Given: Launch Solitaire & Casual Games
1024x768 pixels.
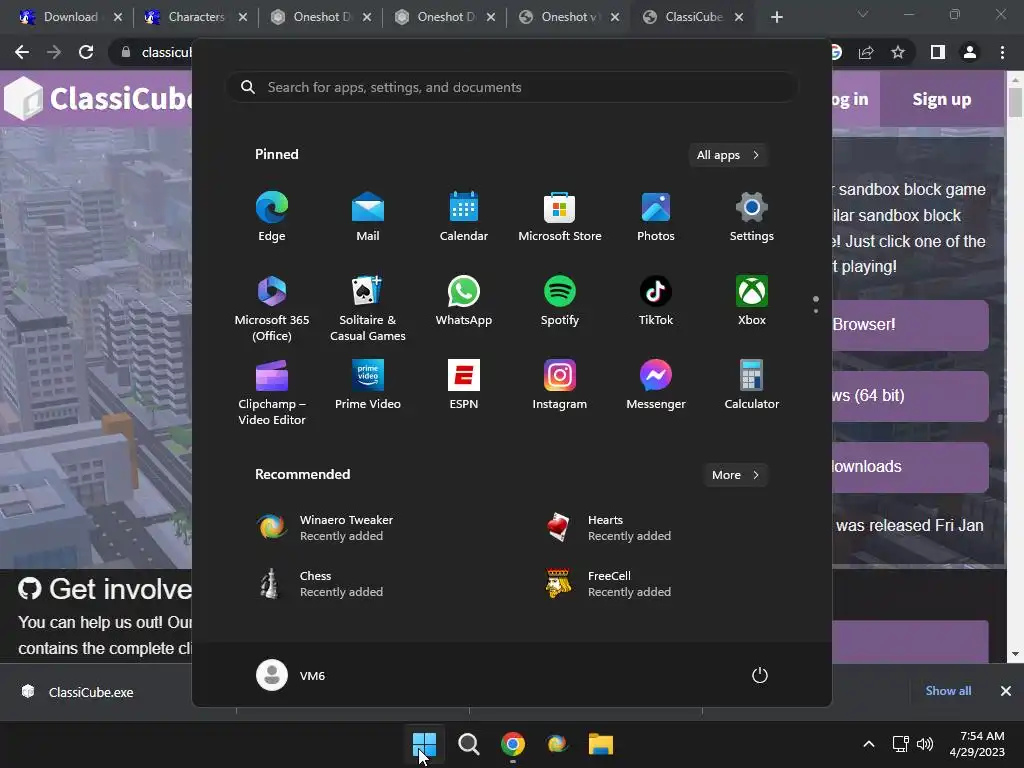Looking at the screenshot, I should (x=368, y=308).
